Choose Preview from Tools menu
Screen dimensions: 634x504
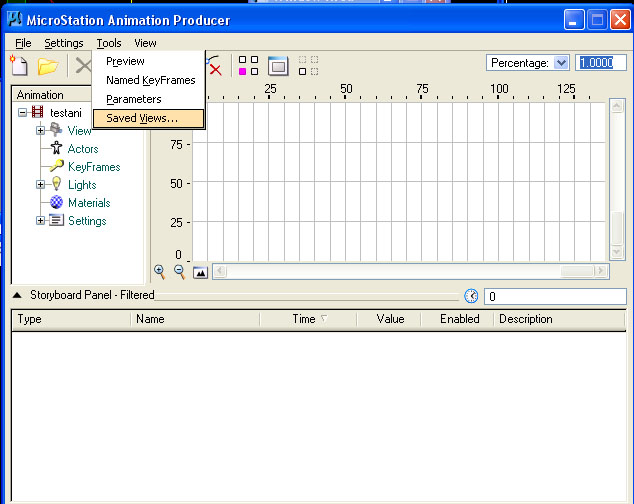pos(149,61)
